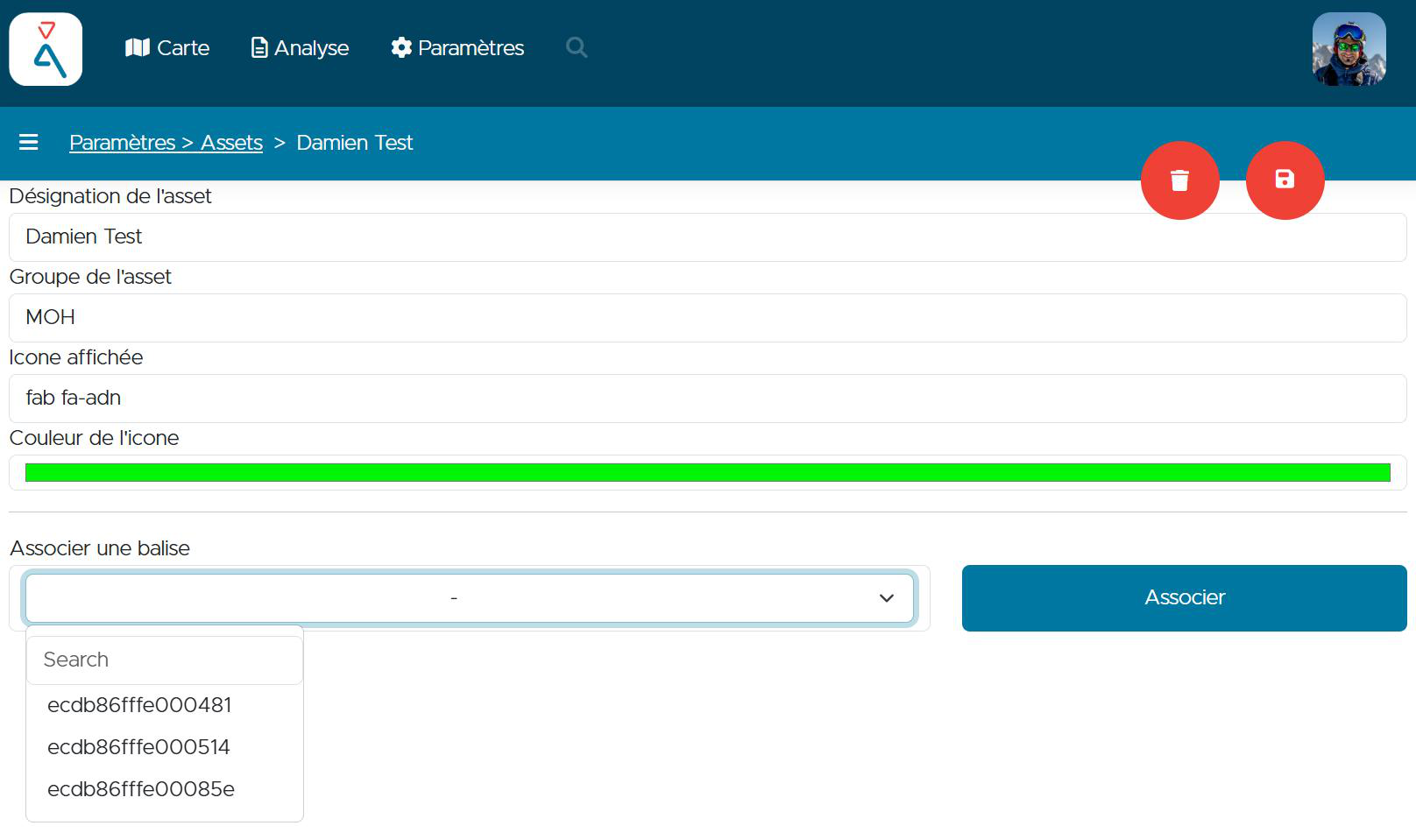The width and height of the screenshot is (1416, 840).
Task: Open the hamburger menu icon
Action: [29, 142]
